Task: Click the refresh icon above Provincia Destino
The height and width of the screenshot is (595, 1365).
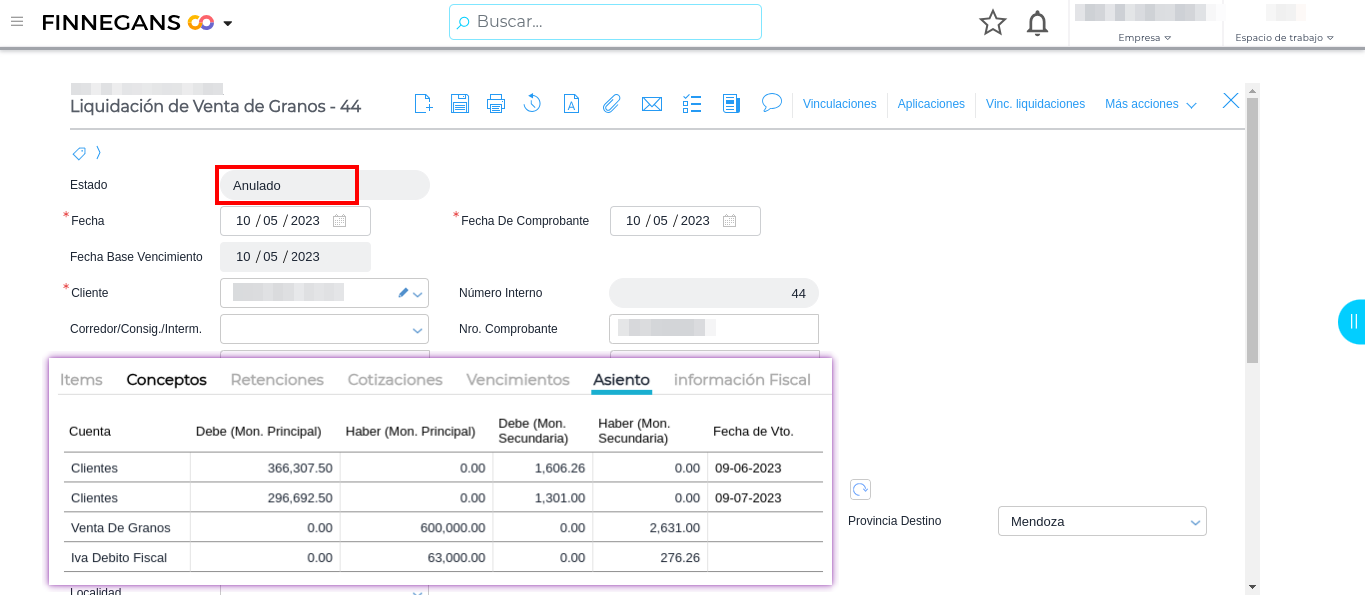Action: 860,489
